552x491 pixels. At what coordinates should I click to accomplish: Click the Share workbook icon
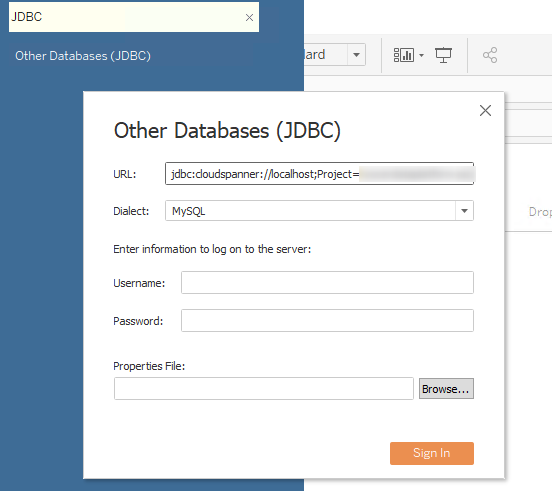click(x=490, y=55)
